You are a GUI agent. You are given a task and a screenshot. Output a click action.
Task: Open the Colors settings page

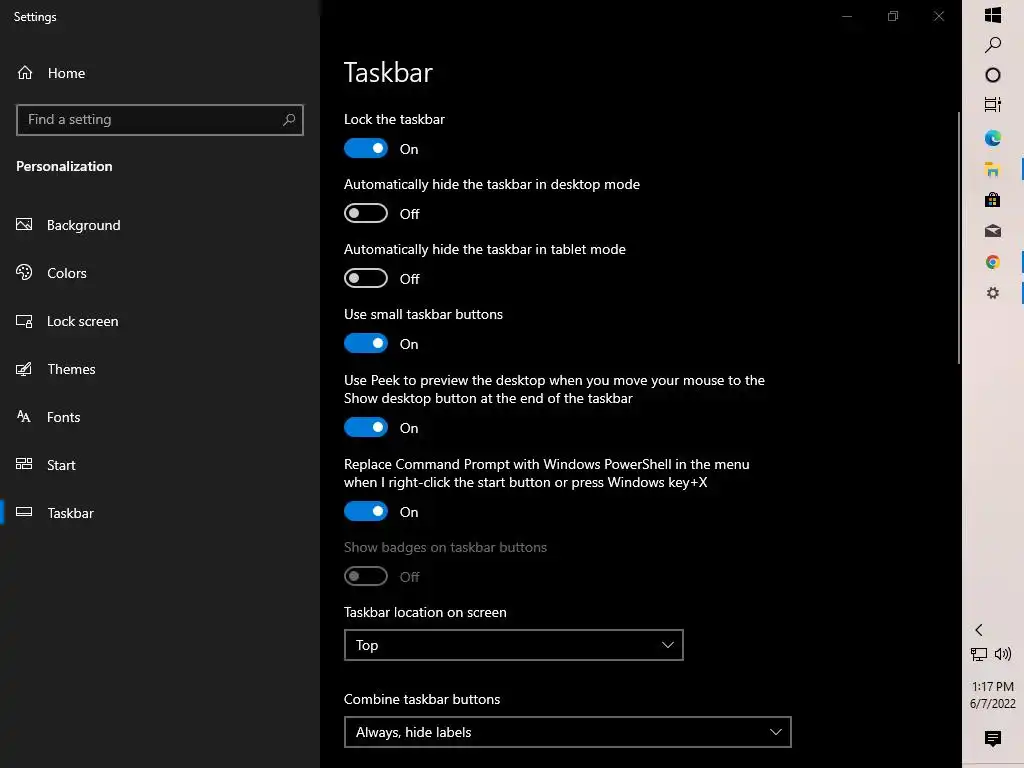coord(66,273)
